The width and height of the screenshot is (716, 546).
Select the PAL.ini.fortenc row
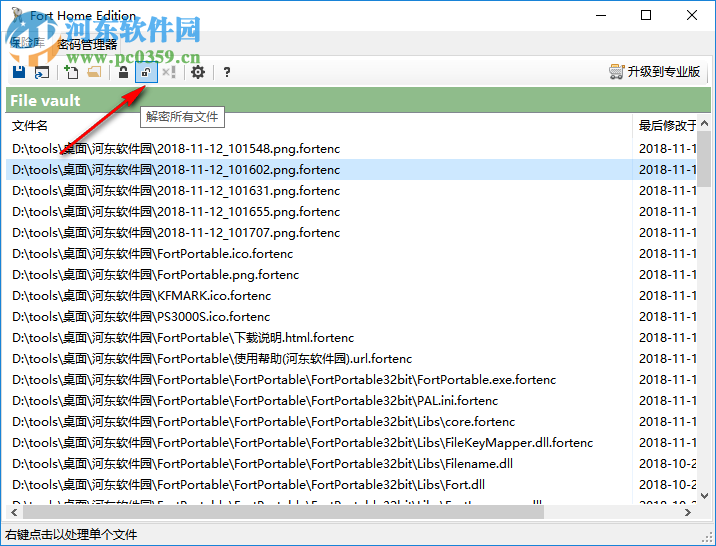(351, 401)
